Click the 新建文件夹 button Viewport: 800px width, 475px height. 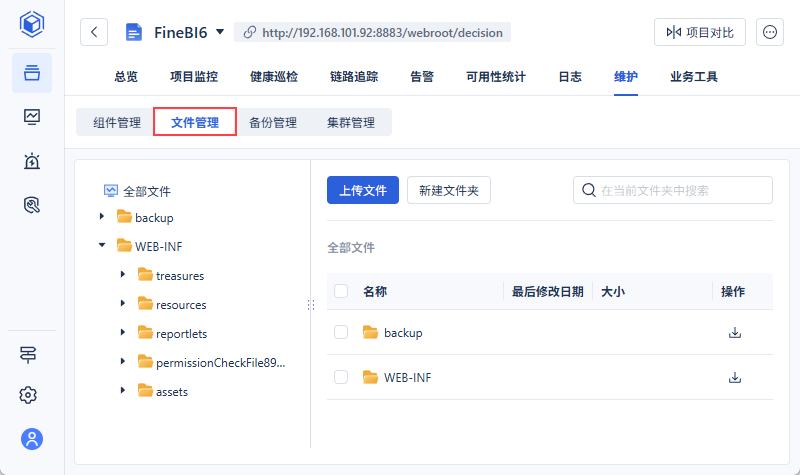pyautogui.click(x=449, y=190)
